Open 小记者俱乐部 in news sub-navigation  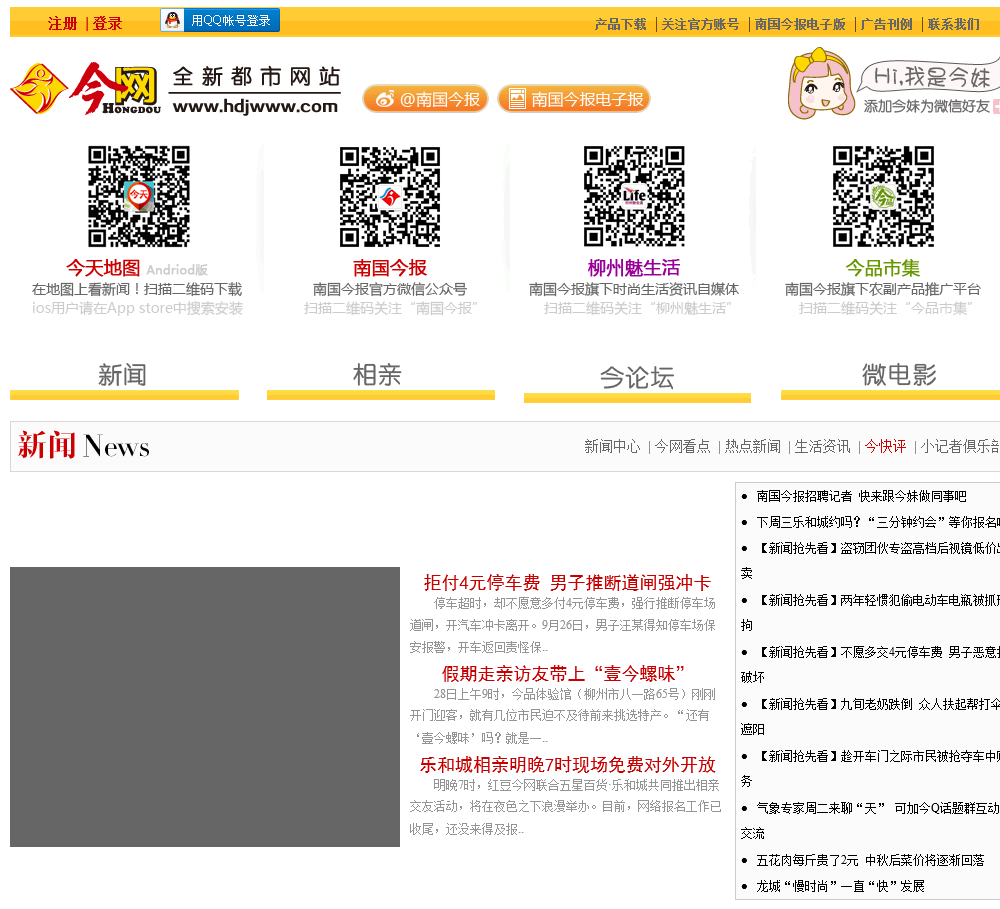pos(960,447)
